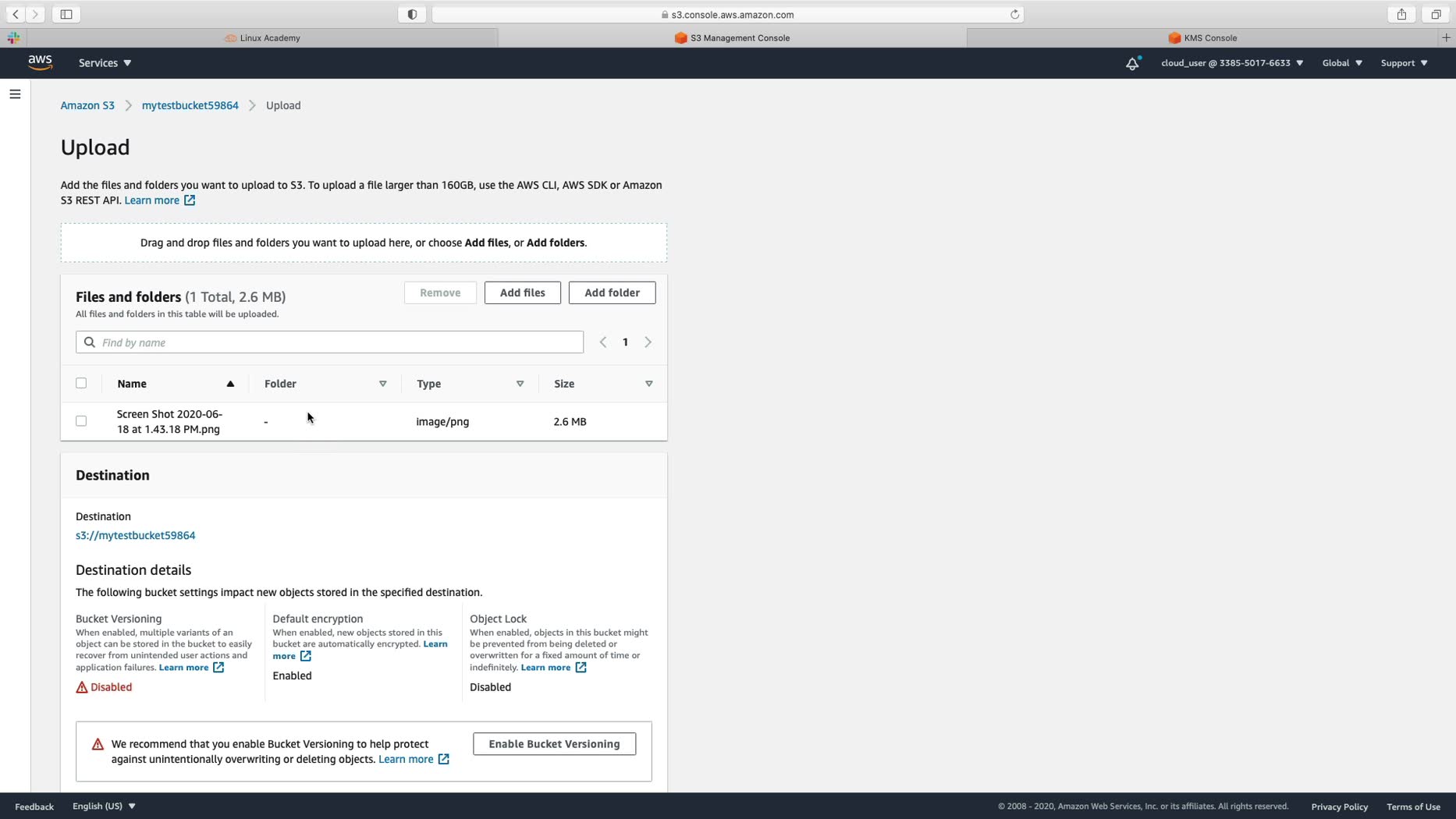Screen dimensions: 1456x819
Task: Sort by Name ascending arrow
Action: tap(230, 384)
